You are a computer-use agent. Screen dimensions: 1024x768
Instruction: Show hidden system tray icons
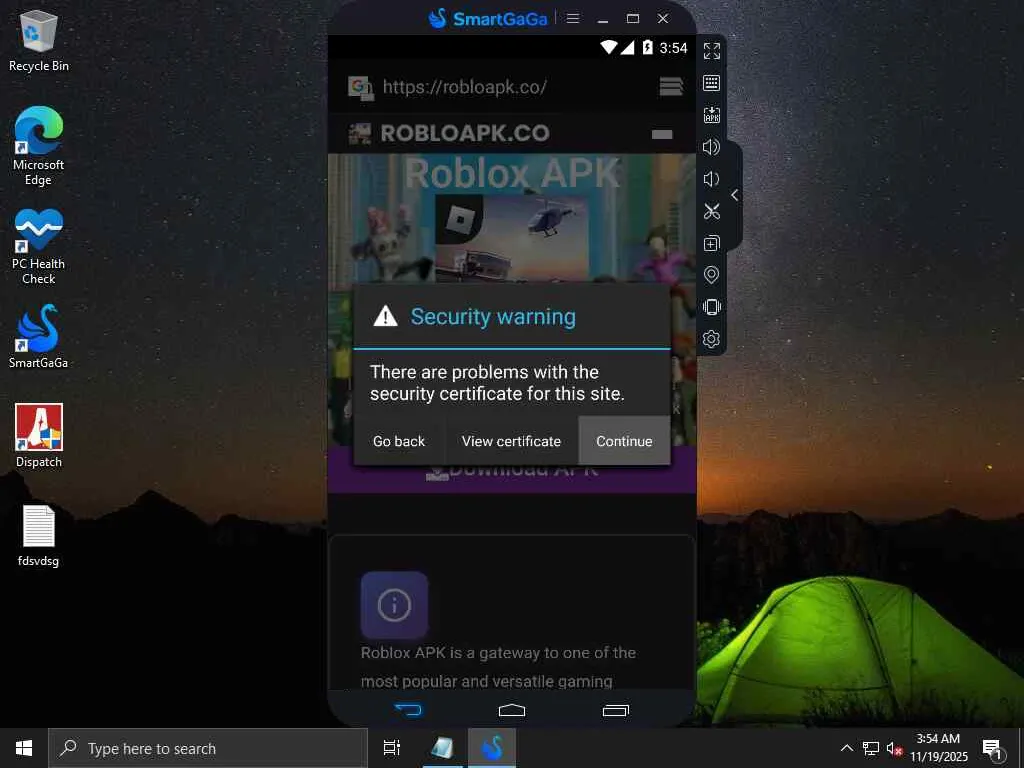pos(846,748)
